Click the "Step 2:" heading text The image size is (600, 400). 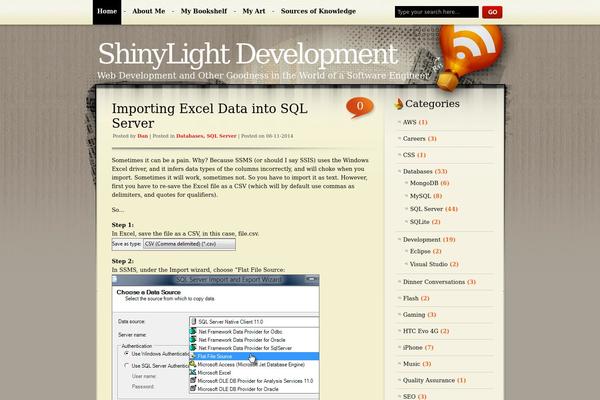(x=122, y=261)
